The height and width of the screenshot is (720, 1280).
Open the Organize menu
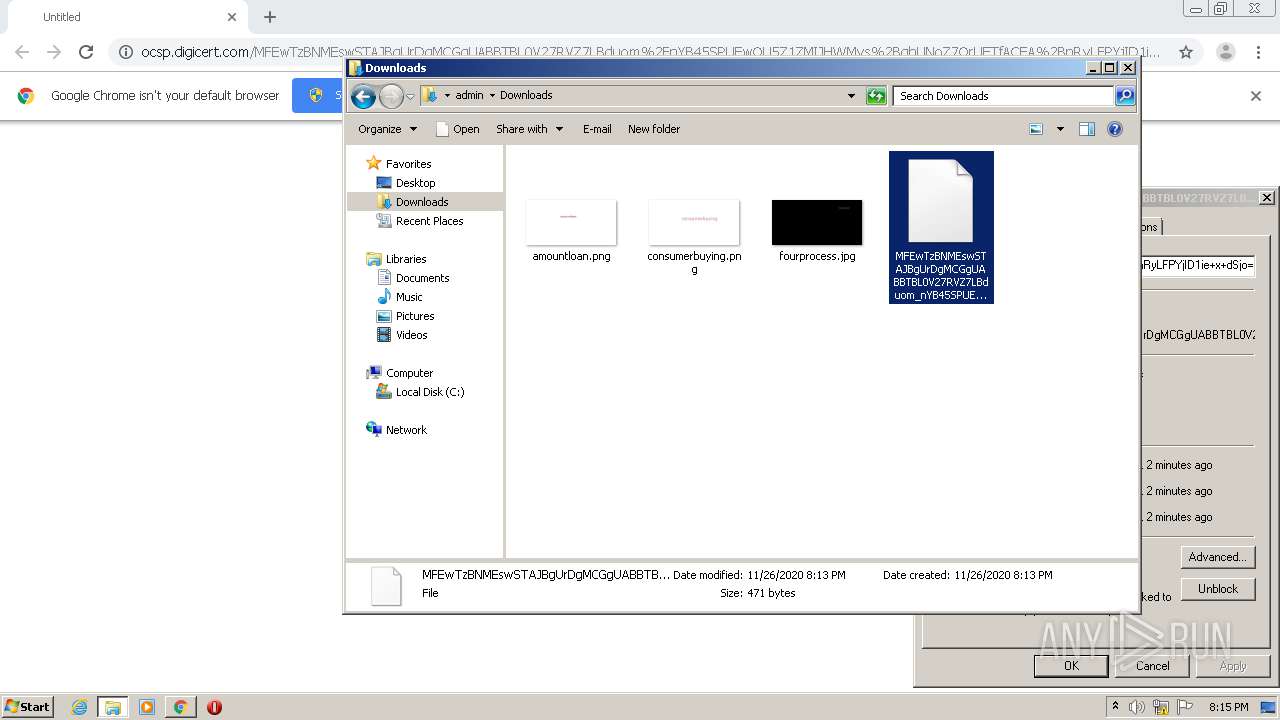[x=387, y=129]
